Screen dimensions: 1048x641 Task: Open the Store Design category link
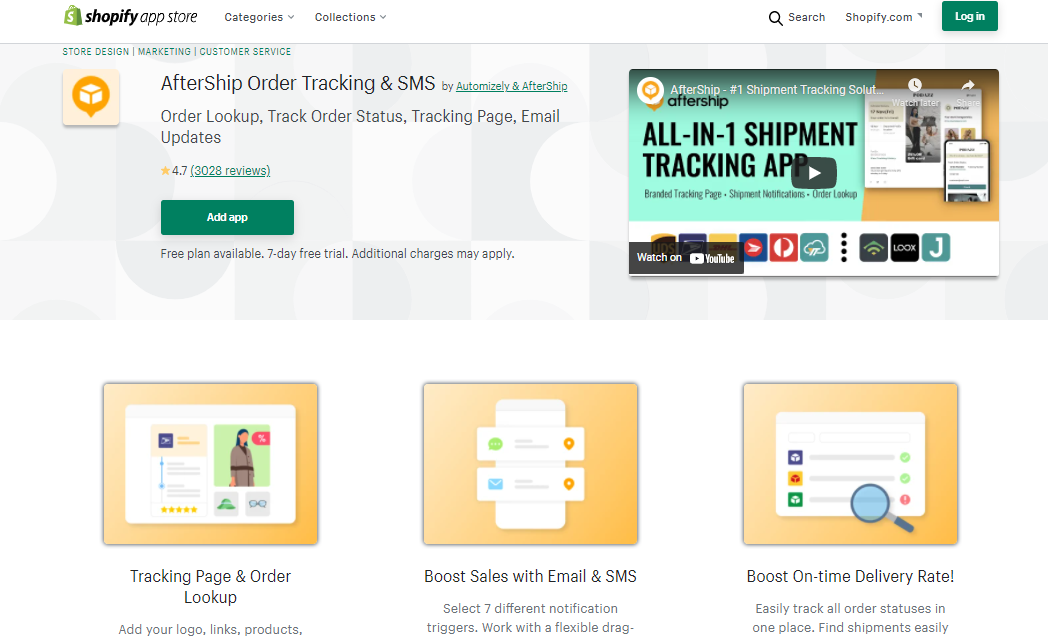click(x=96, y=51)
